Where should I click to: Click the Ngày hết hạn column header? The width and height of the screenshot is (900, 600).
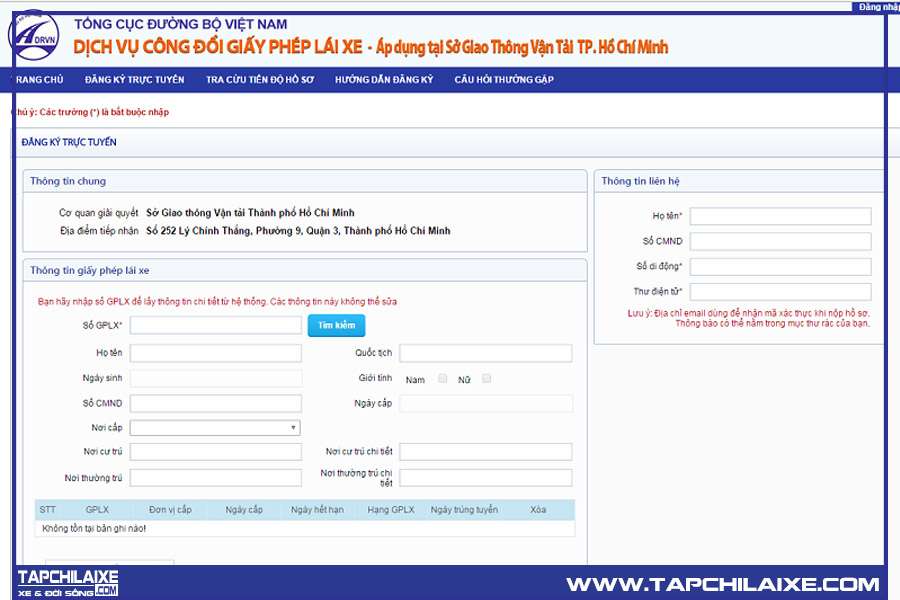(317, 510)
